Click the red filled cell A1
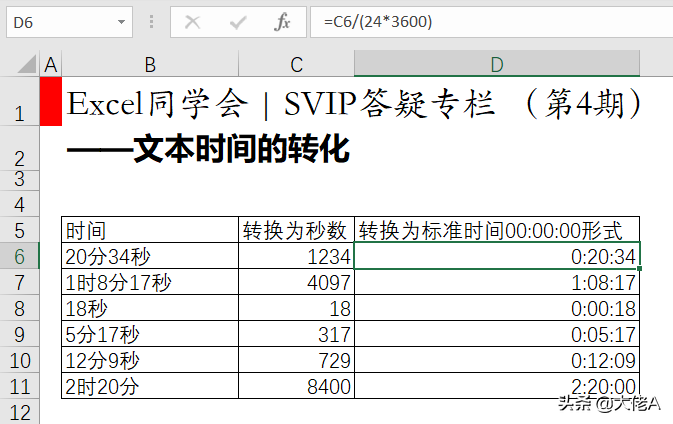 point(51,101)
